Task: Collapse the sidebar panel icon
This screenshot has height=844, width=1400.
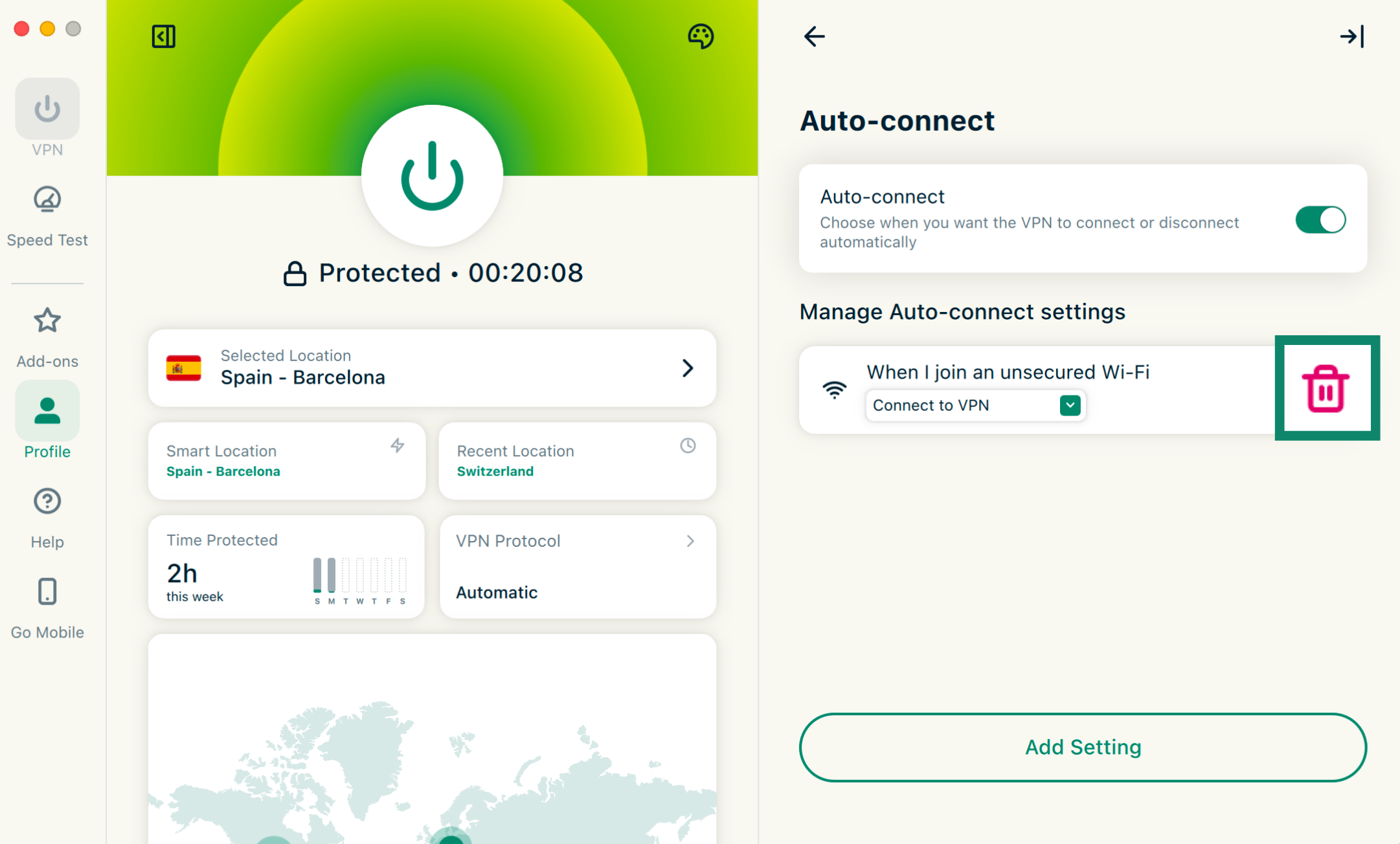Action: click(163, 36)
